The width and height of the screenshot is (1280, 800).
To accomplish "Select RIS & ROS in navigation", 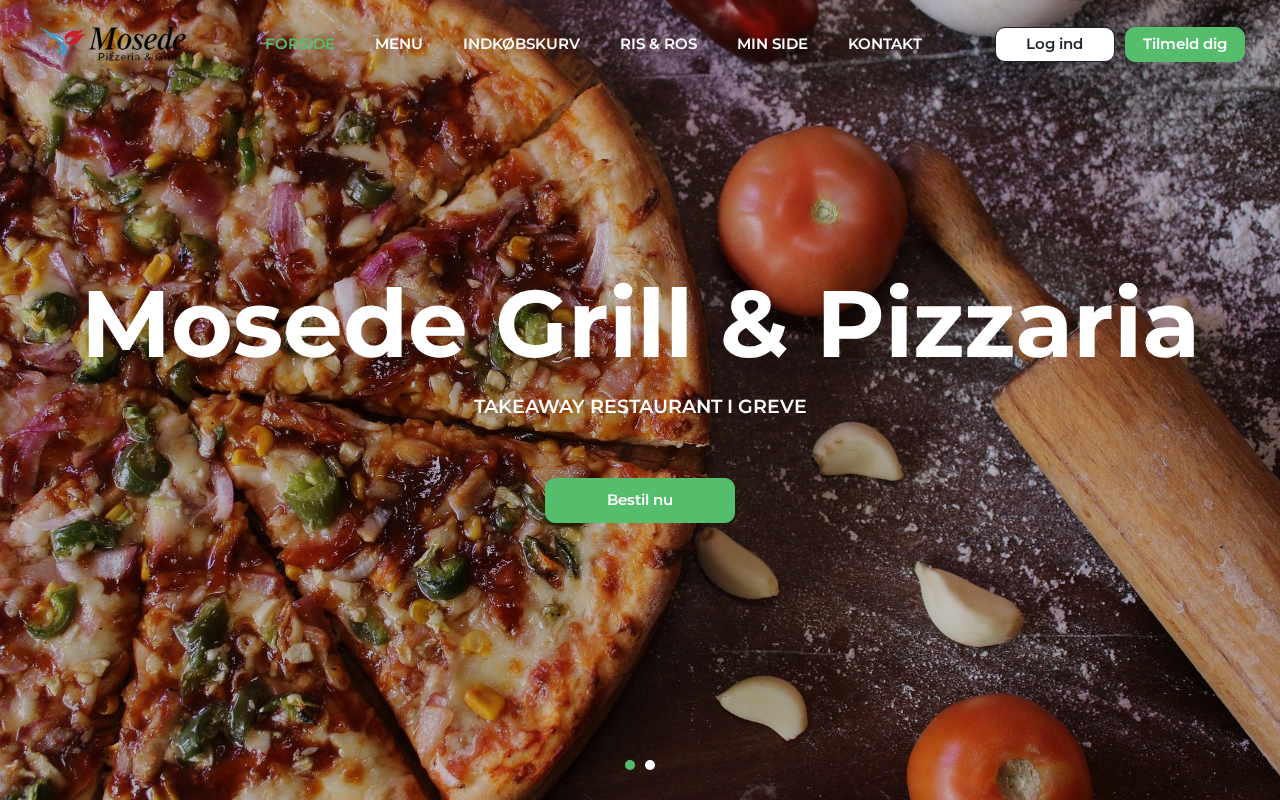I will pyautogui.click(x=658, y=44).
